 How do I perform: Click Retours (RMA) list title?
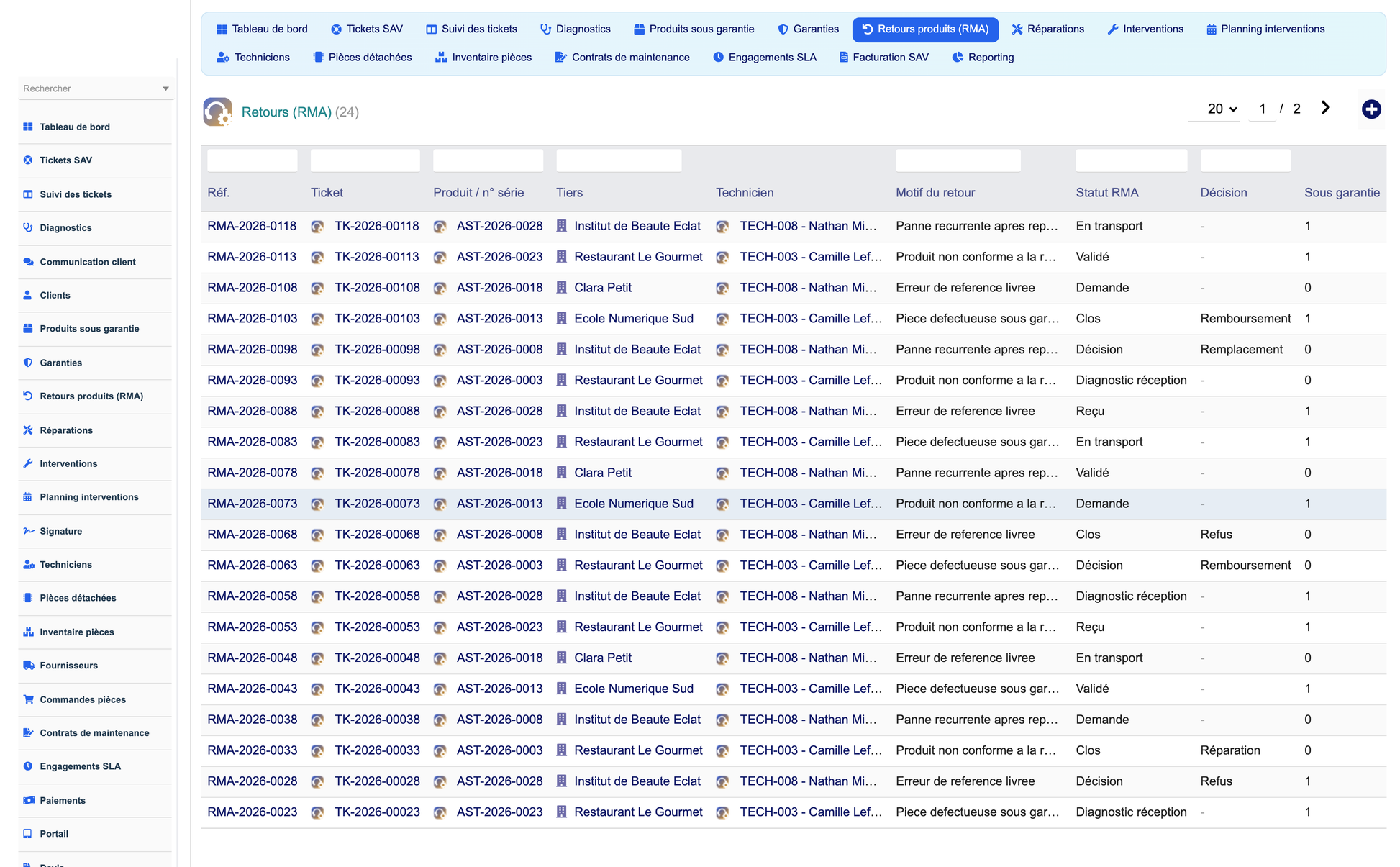pos(286,112)
